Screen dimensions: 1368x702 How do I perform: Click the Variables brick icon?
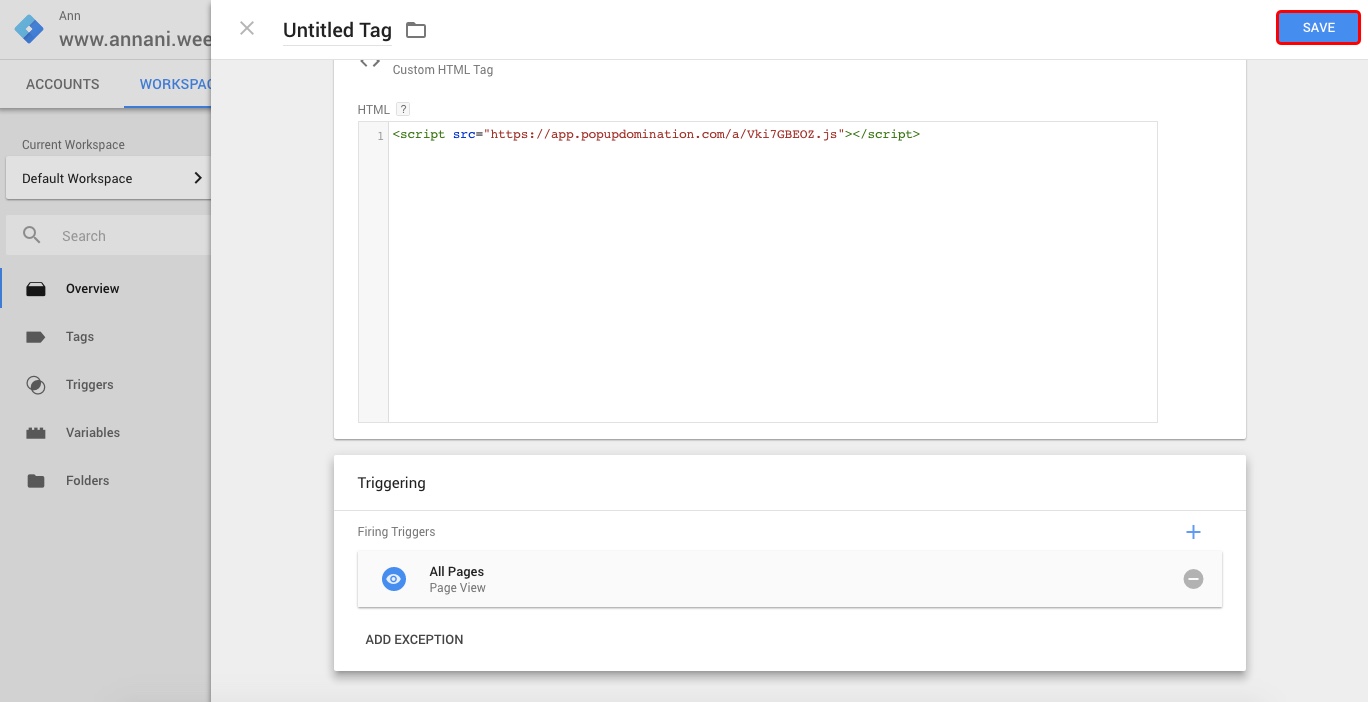point(36,433)
